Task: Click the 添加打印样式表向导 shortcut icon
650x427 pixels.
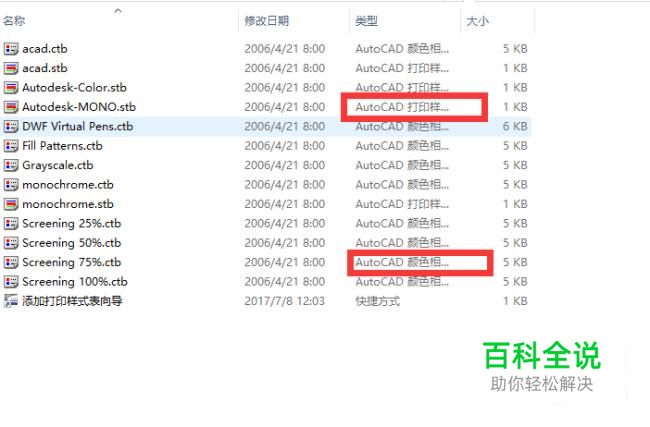Action: tap(11, 301)
